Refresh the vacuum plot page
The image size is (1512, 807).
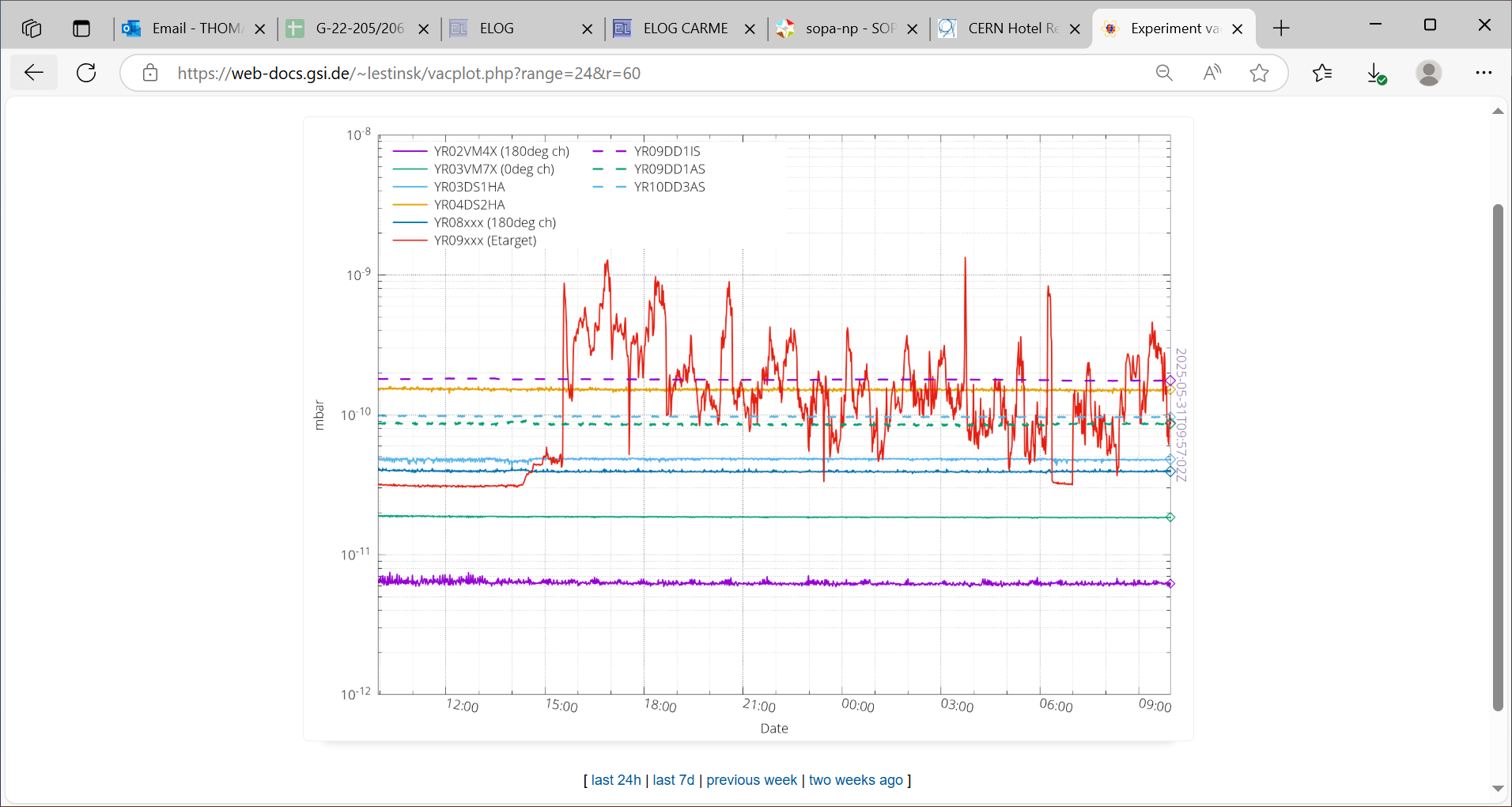(x=86, y=74)
